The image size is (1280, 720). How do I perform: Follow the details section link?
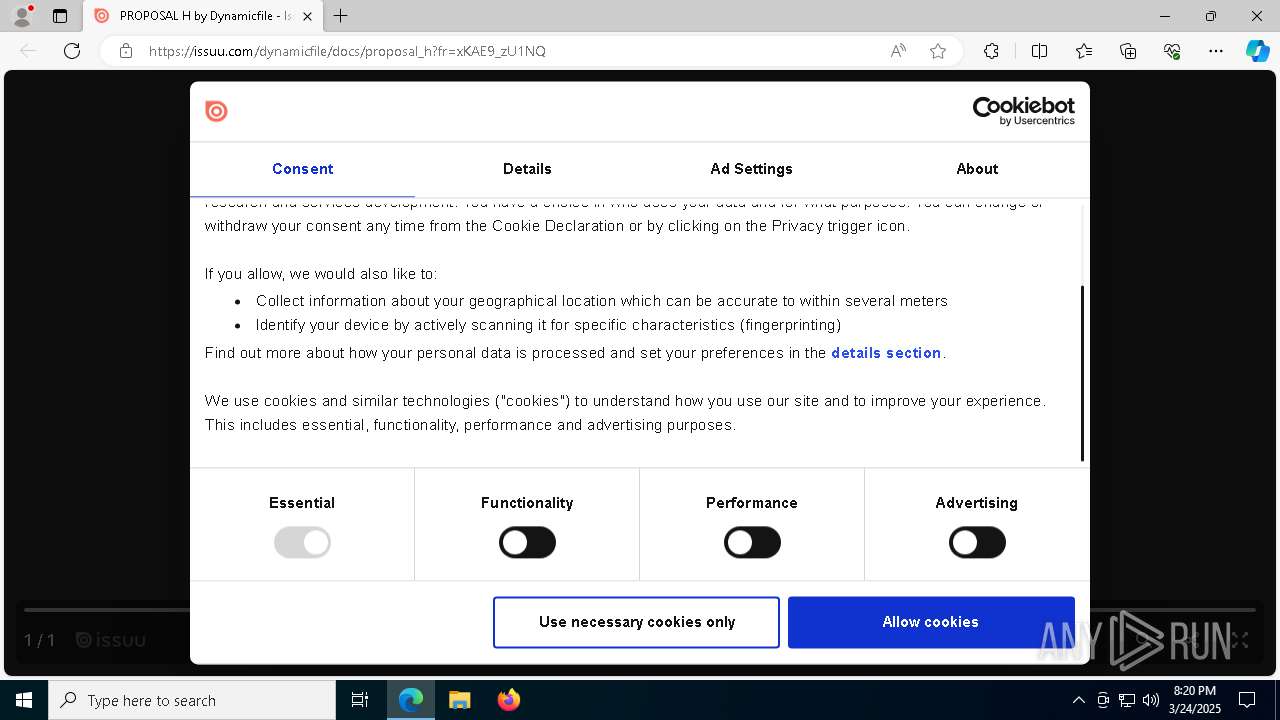click(x=886, y=353)
